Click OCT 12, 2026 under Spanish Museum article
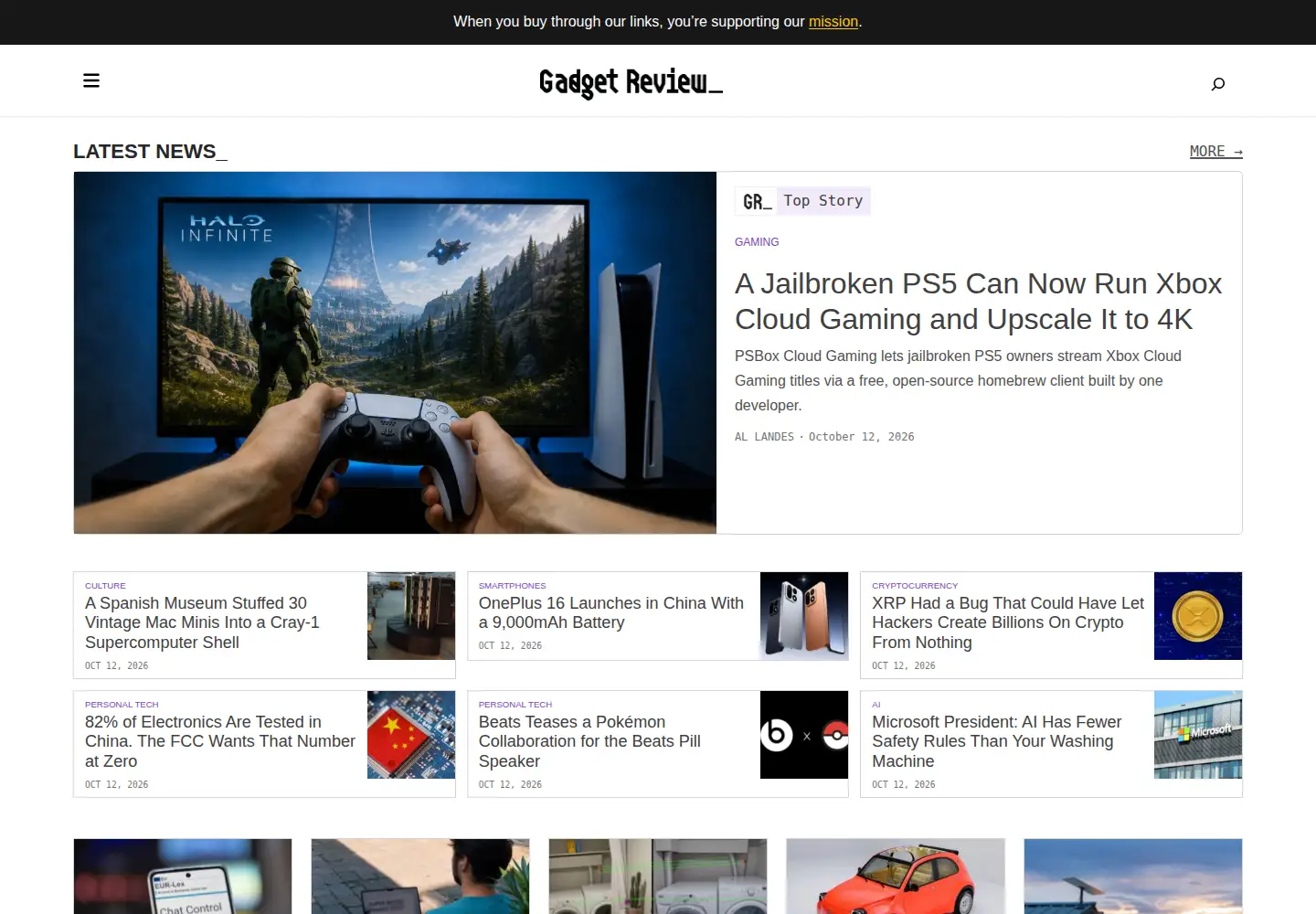The height and width of the screenshot is (914, 1316). tap(116, 665)
